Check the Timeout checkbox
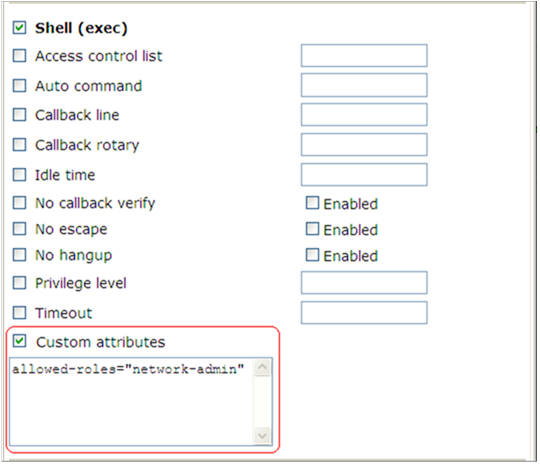The width and height of the screenshot is (540, 465). pos(19,313)
